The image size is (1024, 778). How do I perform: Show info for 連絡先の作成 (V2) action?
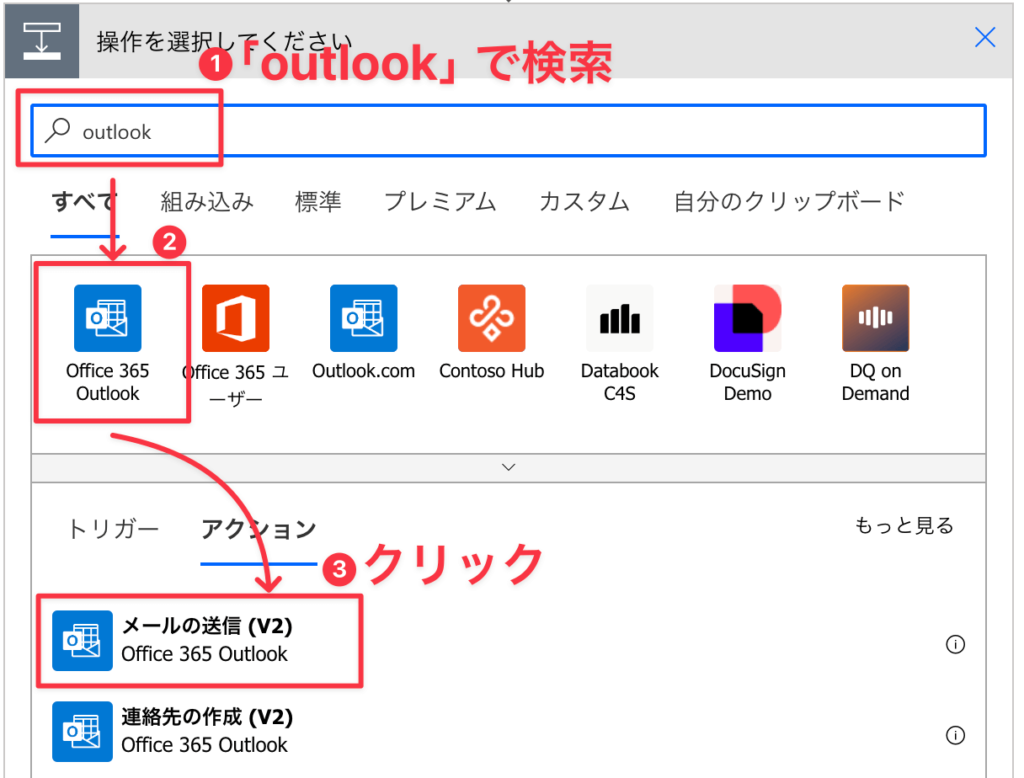pyautogui.click(x=955, y=736)
